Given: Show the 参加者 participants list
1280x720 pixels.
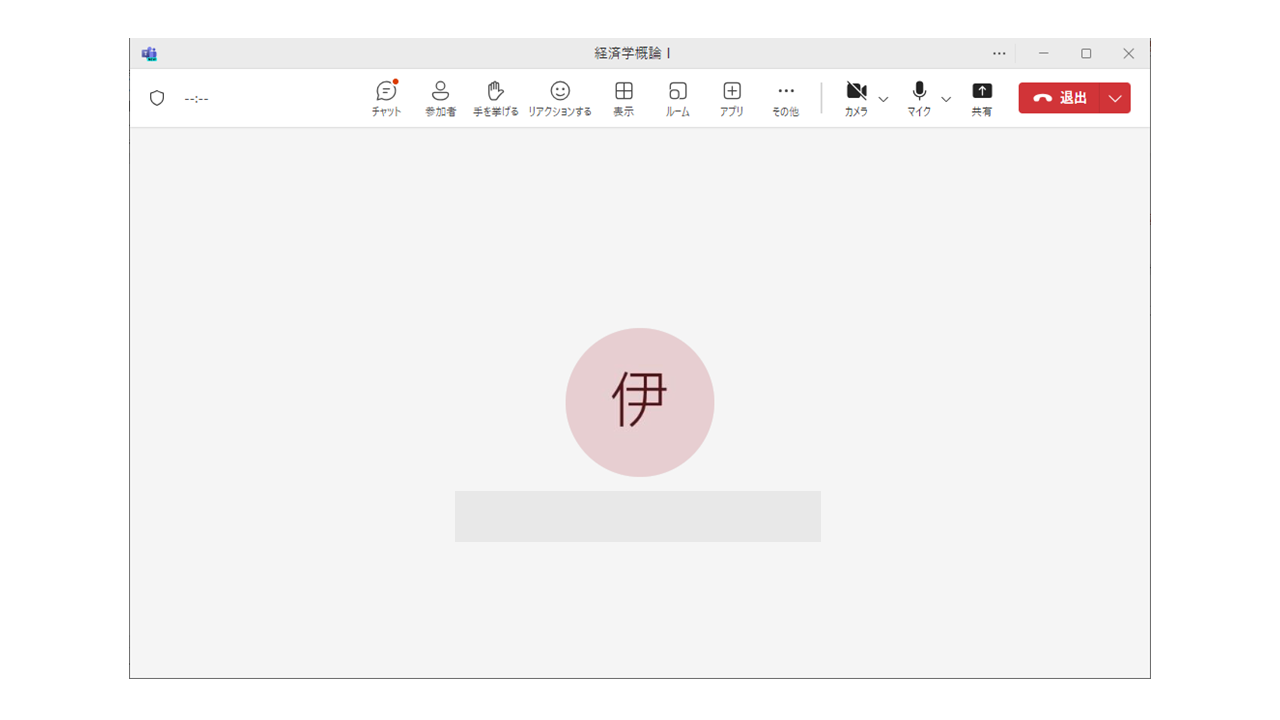Looking at the screenshot, I should click(440, 98).
